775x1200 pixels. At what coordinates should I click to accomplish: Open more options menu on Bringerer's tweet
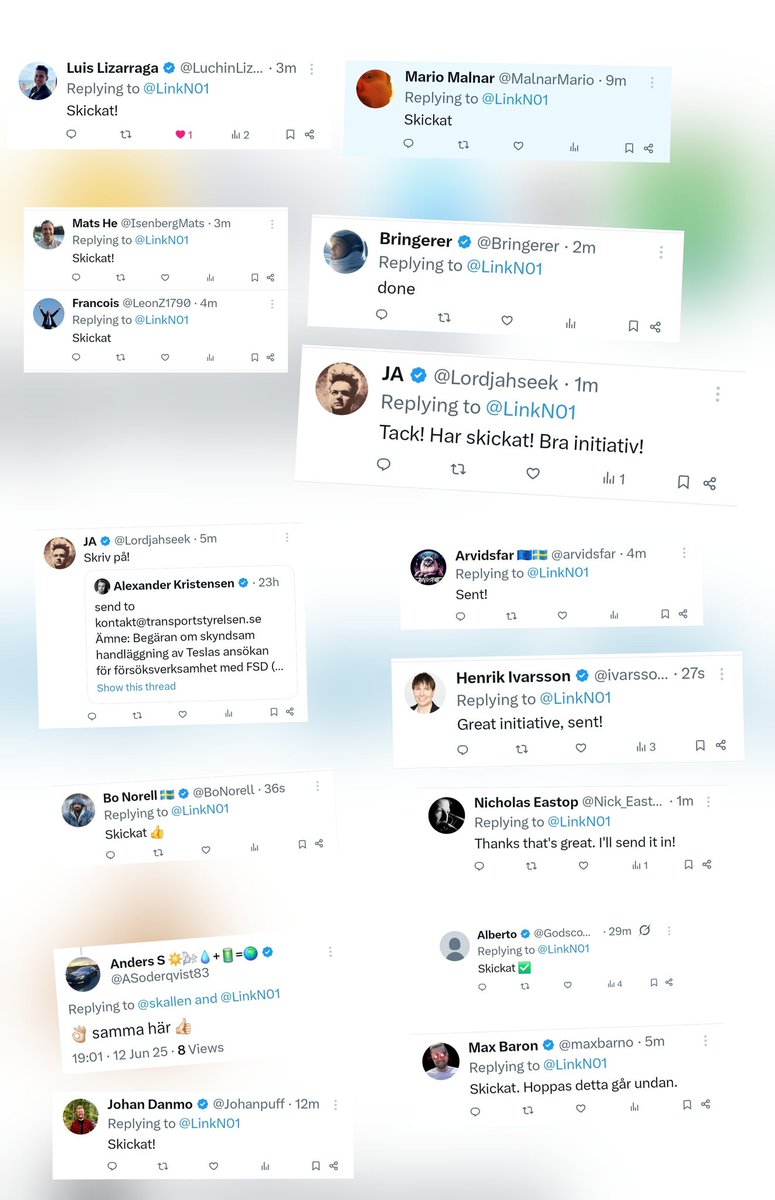(x=661, y=253)
